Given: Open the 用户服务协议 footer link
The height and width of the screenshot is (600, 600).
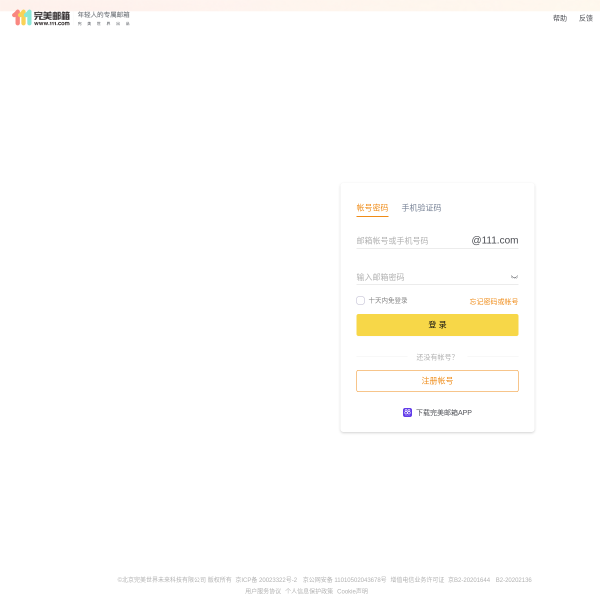Looking at the screenshot, I should [x=263, y=591].
